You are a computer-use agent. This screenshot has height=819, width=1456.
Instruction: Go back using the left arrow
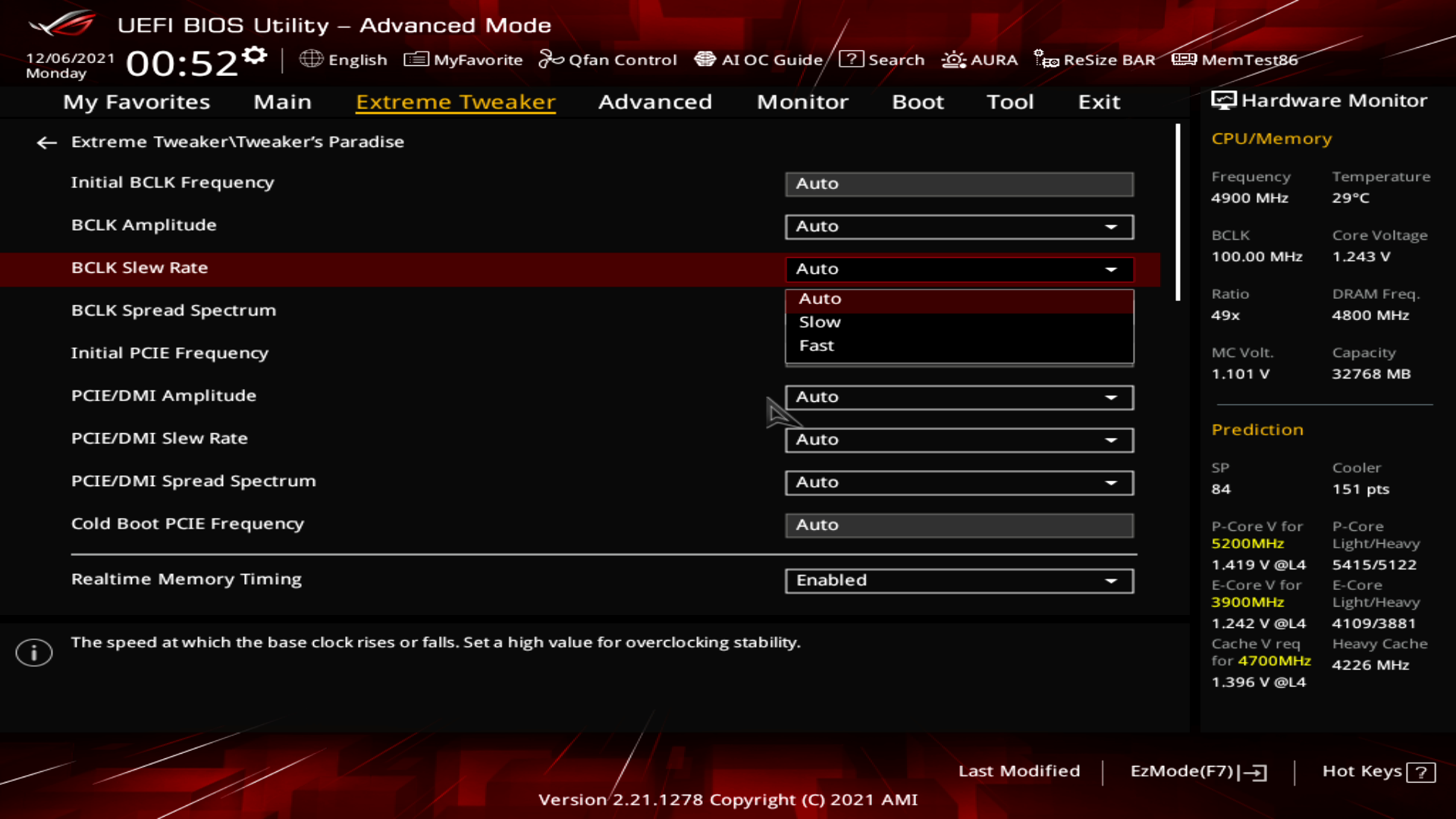[47, 143]
